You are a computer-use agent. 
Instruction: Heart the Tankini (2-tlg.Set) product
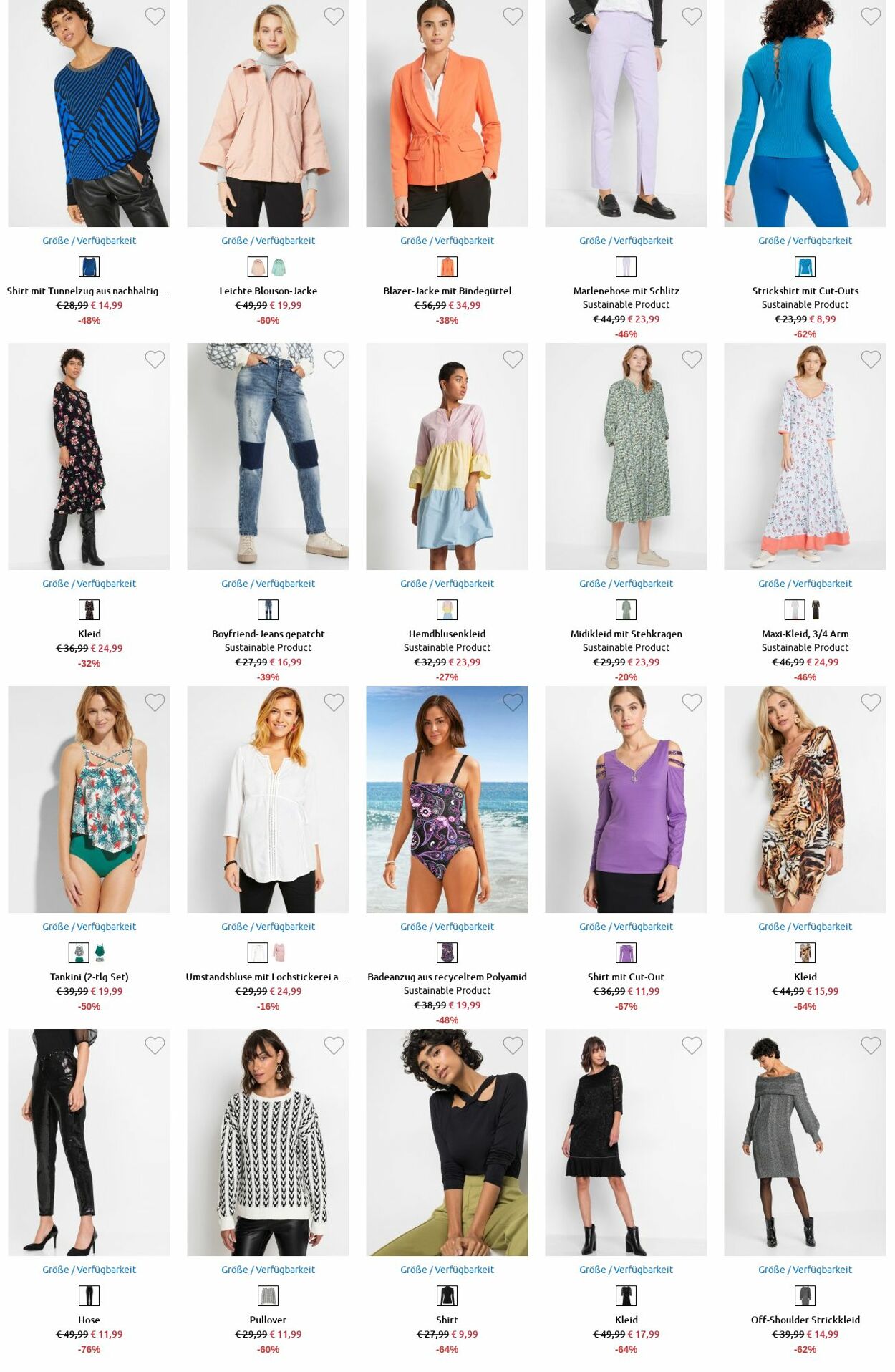pos(155,702)
